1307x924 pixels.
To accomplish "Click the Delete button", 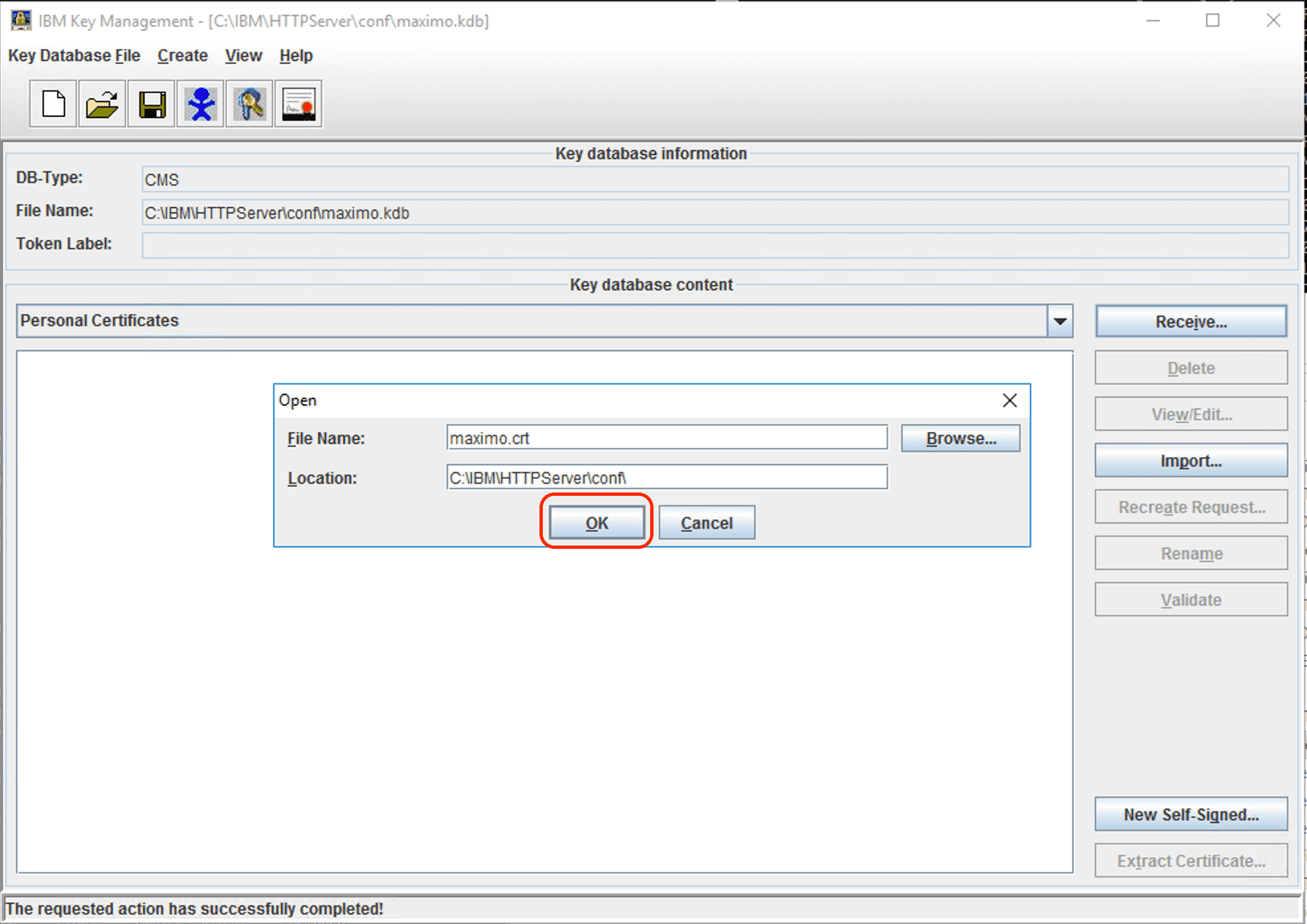I will [1191, 368].
